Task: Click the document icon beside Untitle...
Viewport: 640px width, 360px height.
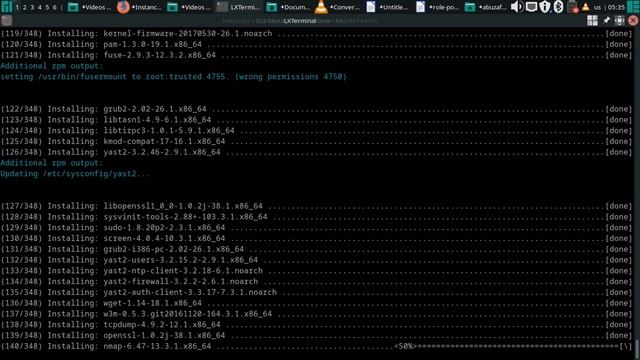Action: point(371,7)
